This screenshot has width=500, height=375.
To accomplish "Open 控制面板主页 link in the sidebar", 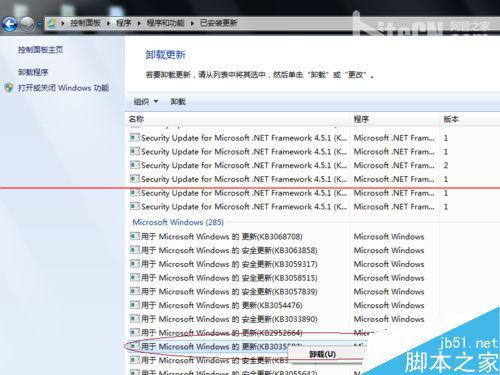I will coord(40,50).
